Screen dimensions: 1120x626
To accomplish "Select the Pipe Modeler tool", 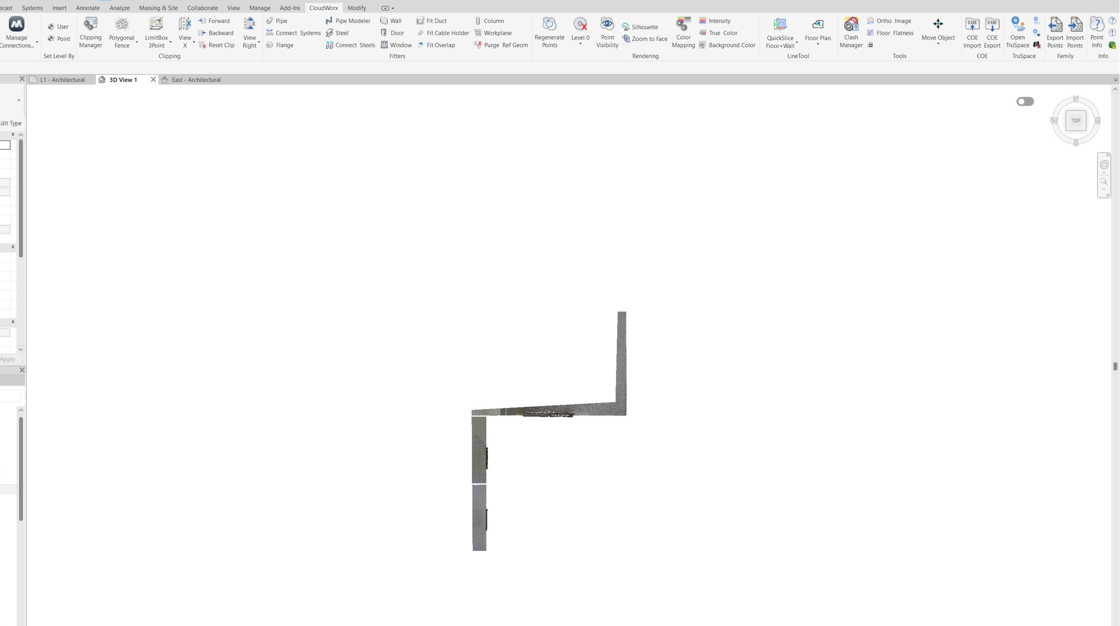I will click(348, 21).
